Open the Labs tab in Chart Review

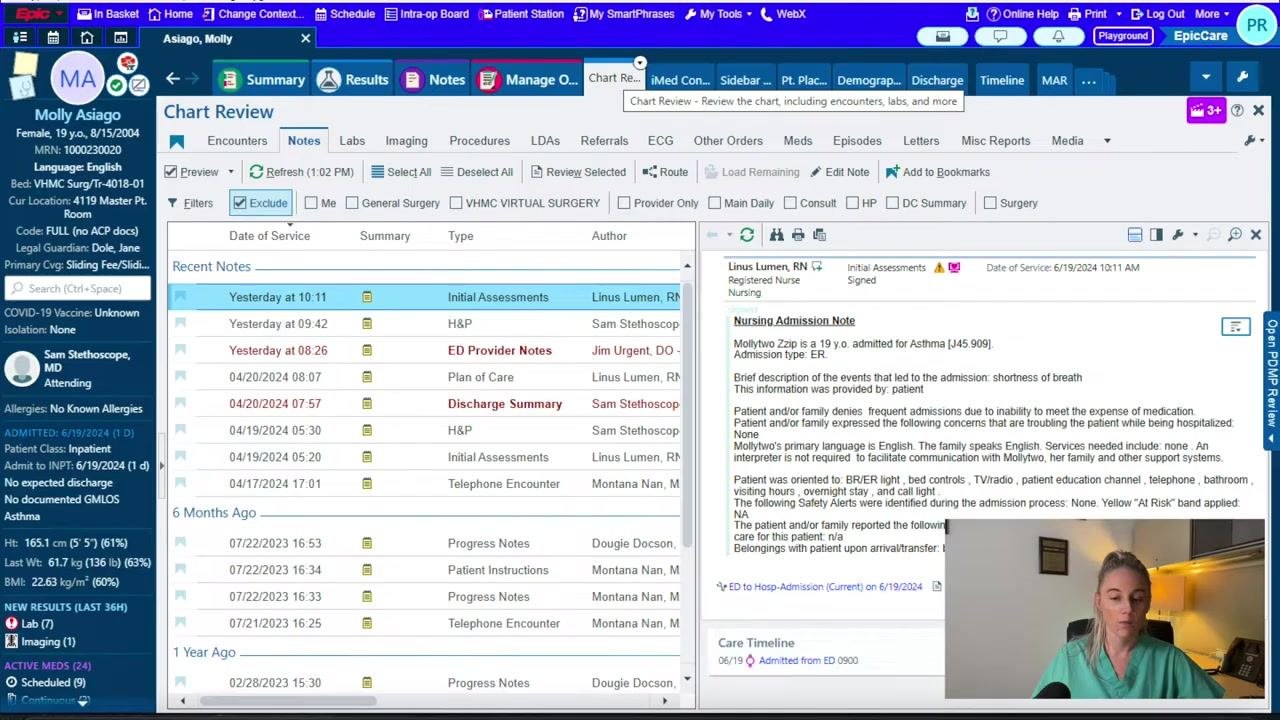coord(352,141)
